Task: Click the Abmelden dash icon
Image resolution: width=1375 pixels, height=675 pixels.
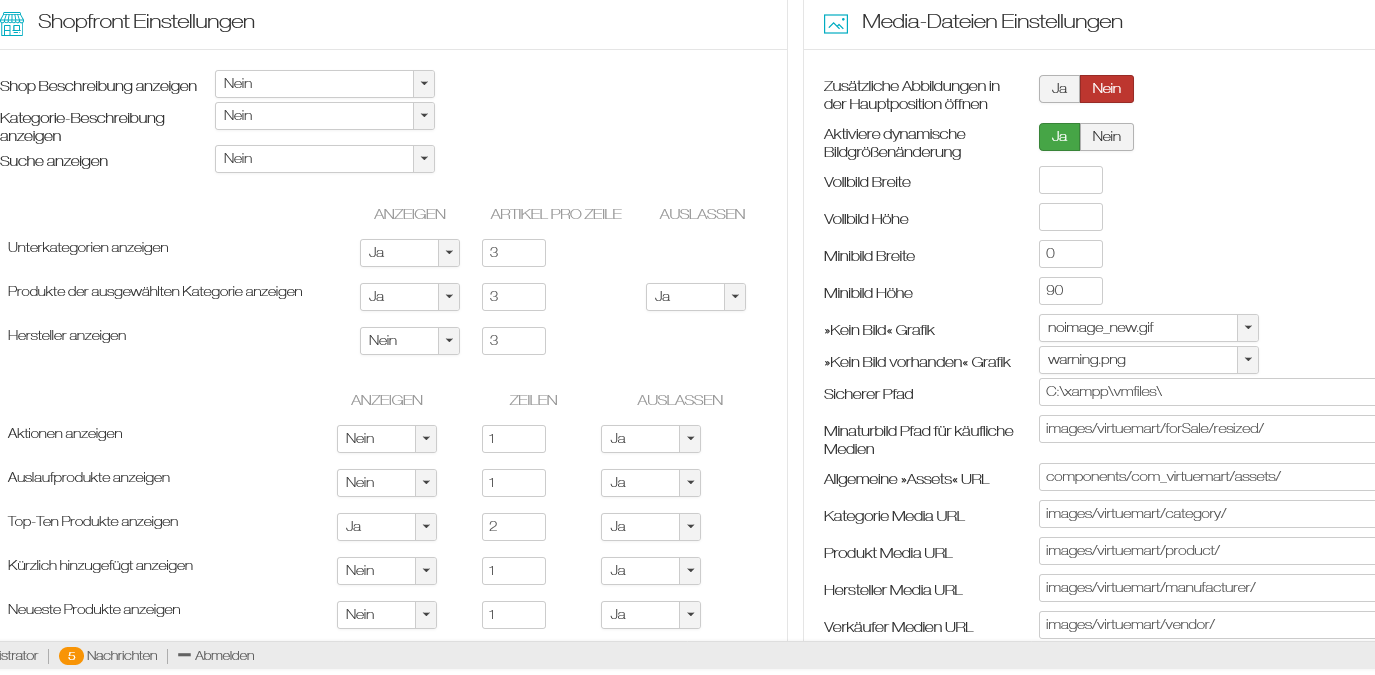Action: (184, 656)
